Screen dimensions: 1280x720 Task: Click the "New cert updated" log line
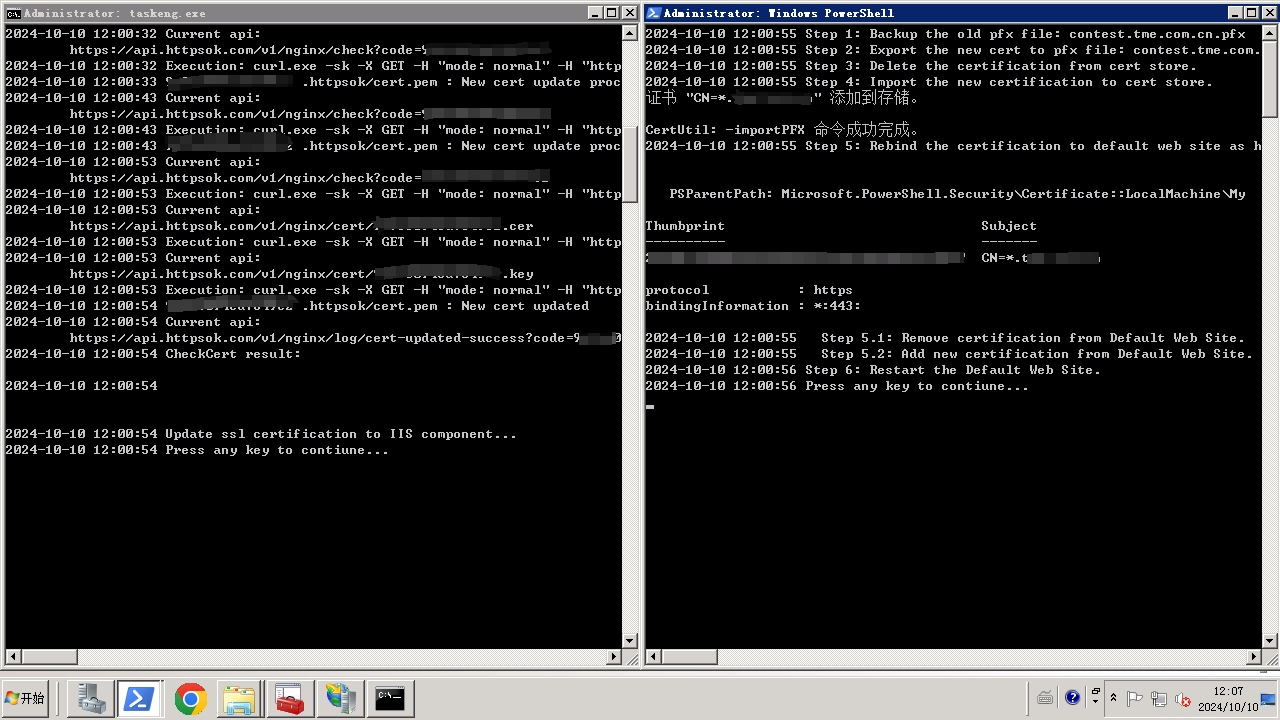297,306
